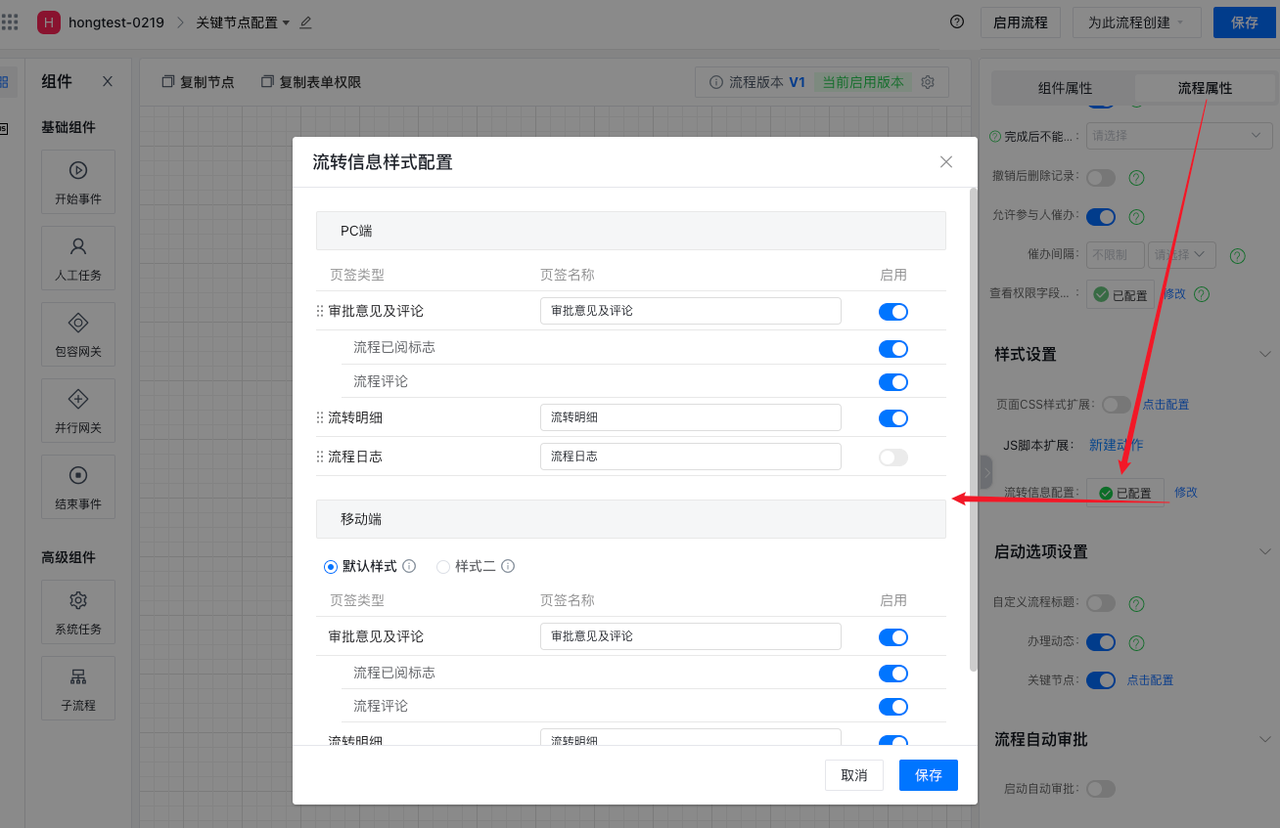
Task: Click the System Task (系统任务) gear icon
Action: (78, 601)
